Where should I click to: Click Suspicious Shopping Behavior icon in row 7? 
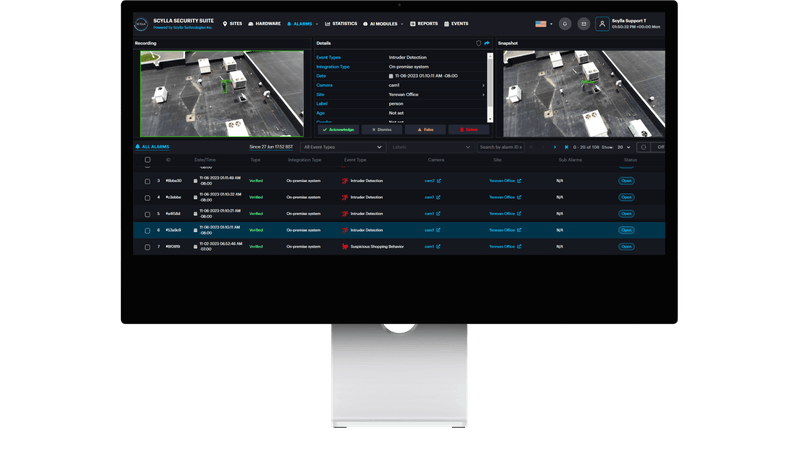coord(345,247)
